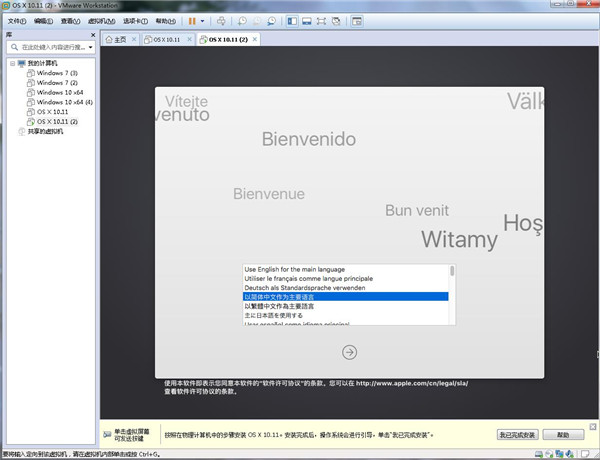
Task: Close the OS X 10.11 tab
Action: coord(189,39)
